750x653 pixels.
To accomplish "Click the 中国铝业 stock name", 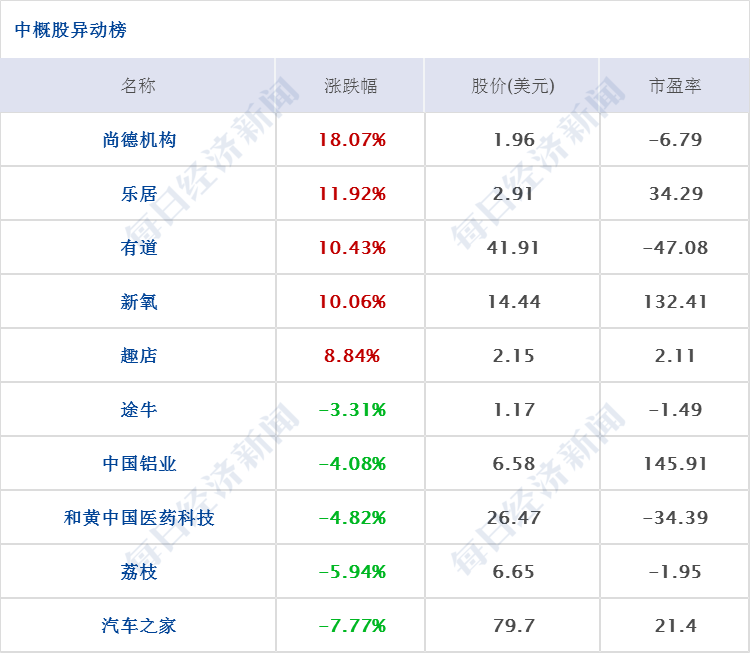I will tap(139, 464).
